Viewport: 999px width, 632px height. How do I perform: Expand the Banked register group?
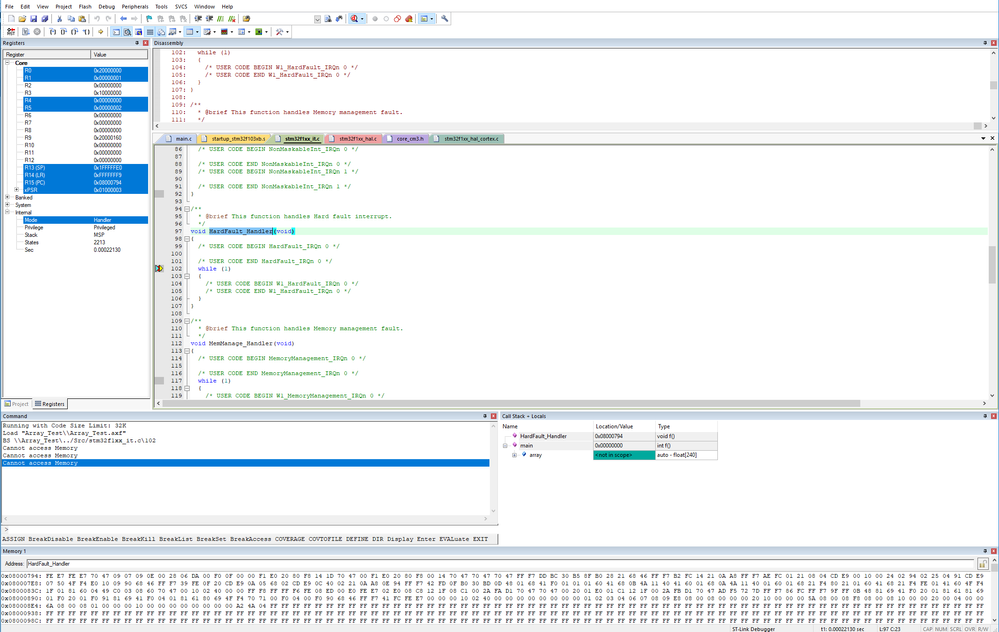pyautogui.click(x=8, y=198)
